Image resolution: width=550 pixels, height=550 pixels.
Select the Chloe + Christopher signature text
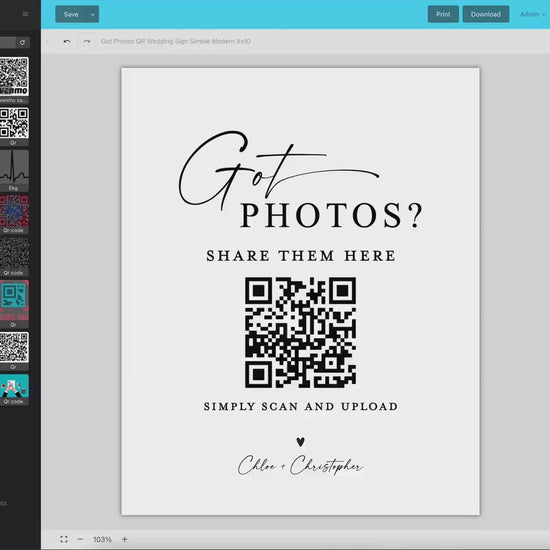click(300, 465)
